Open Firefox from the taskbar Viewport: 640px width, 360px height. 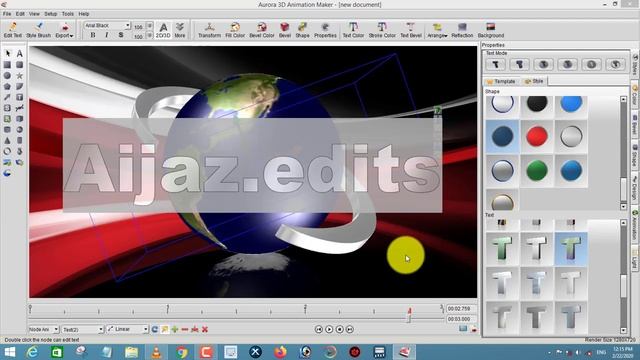(280, 352)
